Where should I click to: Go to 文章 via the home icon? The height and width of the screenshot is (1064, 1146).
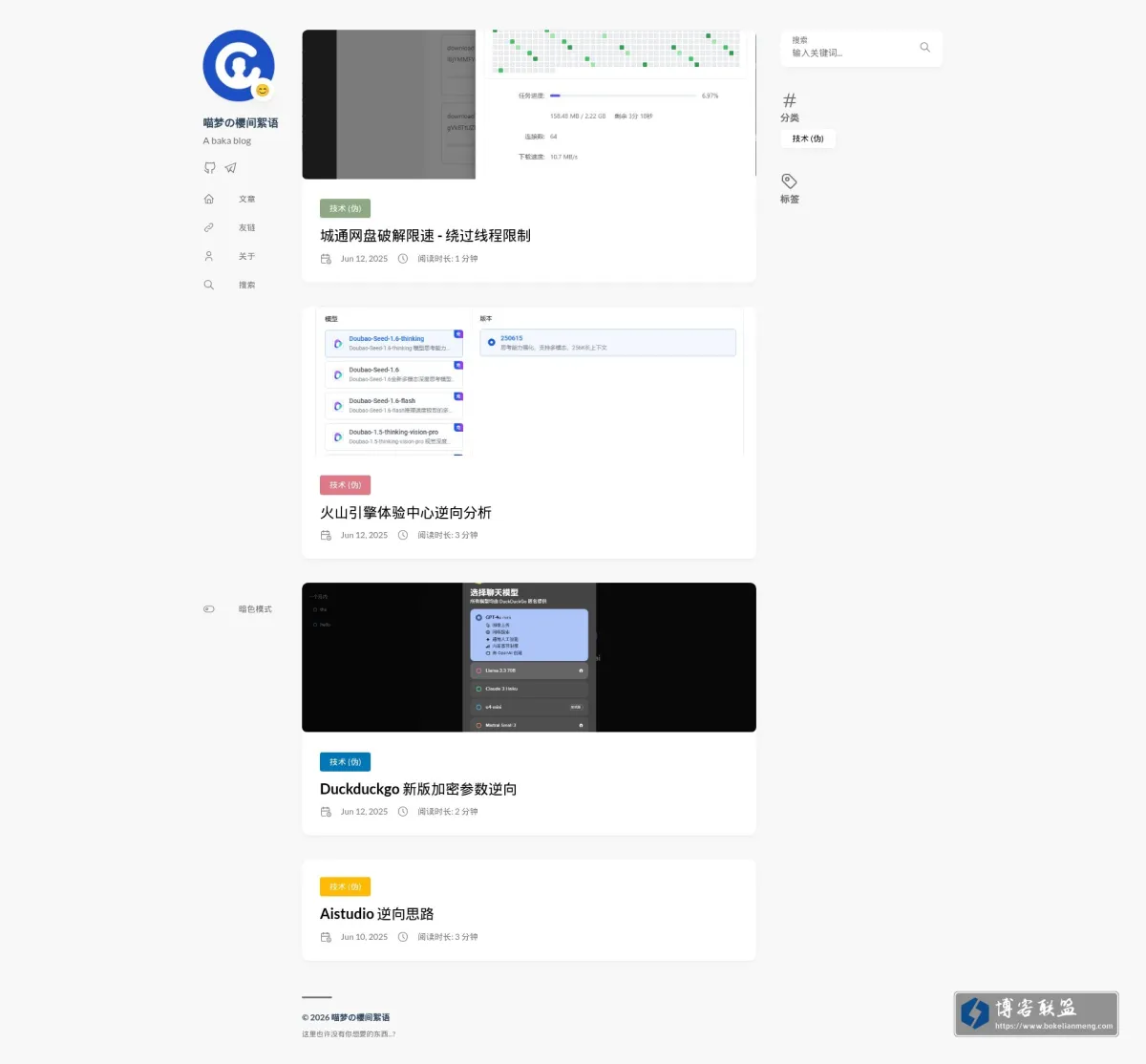(x=209, y=199)
